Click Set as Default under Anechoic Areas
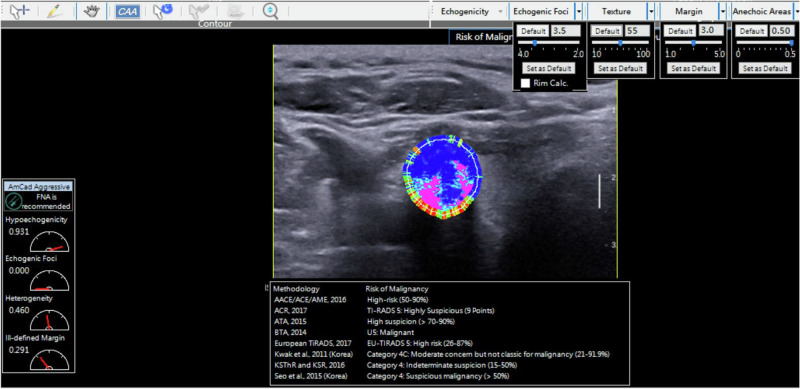The width and height of the screenshot is (800, 389). tap(766, 68)
